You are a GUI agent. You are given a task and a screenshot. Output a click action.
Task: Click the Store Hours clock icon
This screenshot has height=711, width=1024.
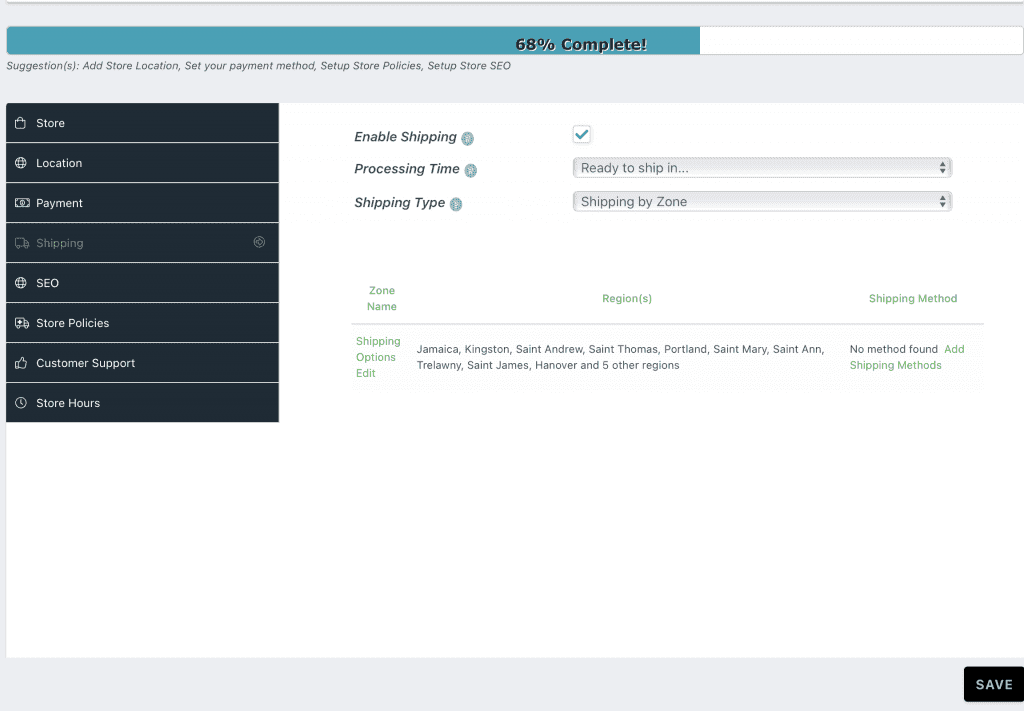[x=21, y=403]
